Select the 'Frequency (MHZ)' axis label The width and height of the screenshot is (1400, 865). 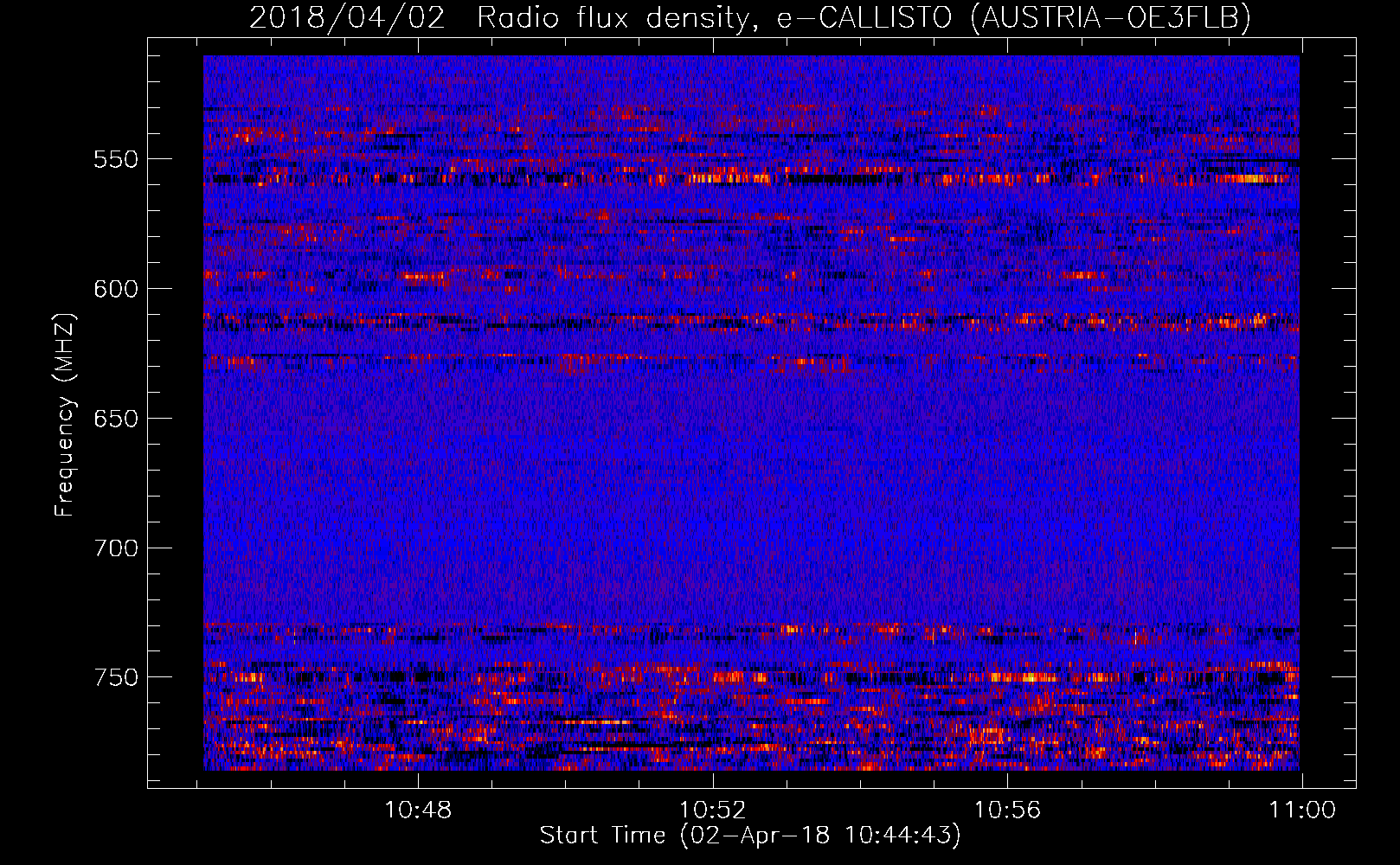64,415
